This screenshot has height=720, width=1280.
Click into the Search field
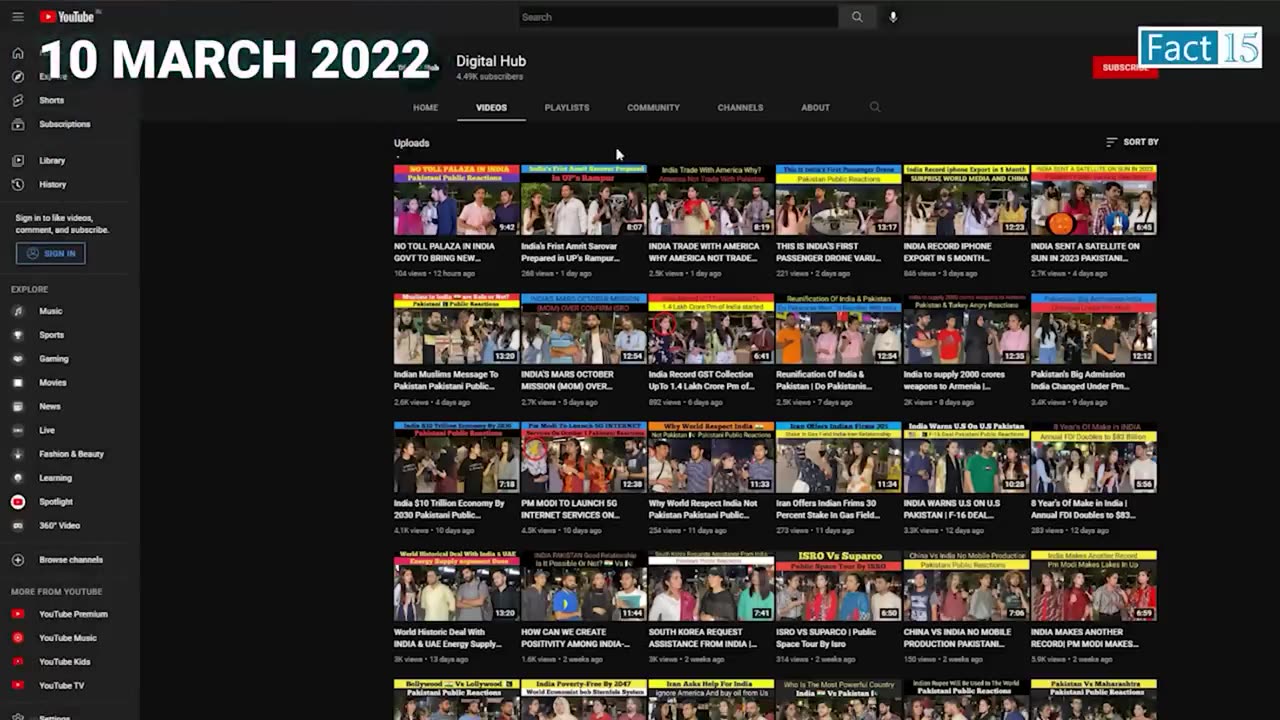(x=679, y=17)
